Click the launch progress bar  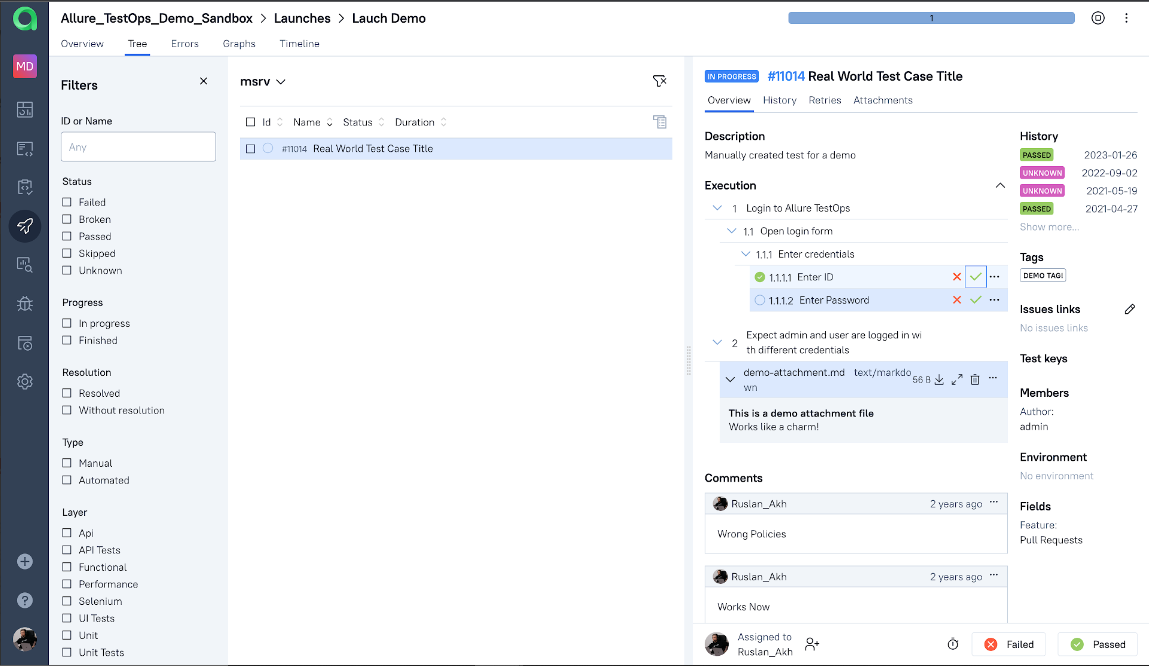click(930, 18)
